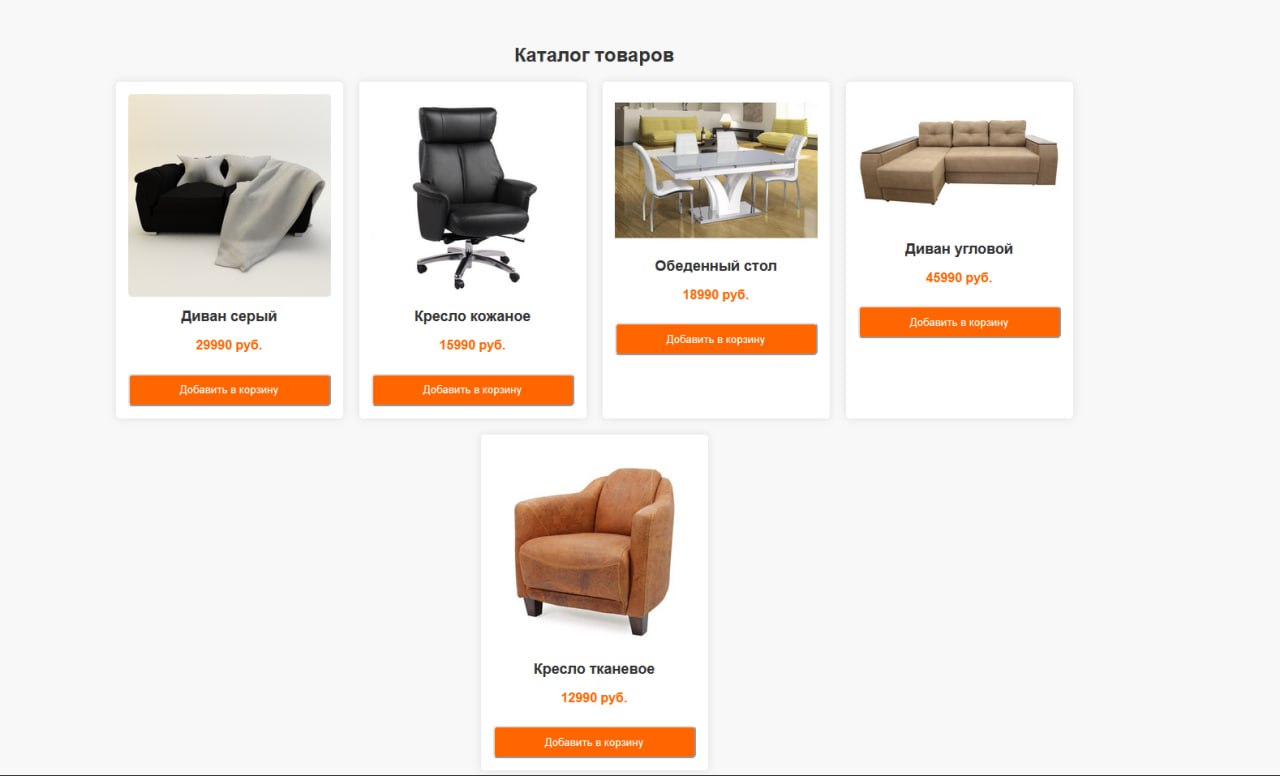1280x776 pixels.
Task: Open the beige corner sofa image
Action: coord(959,161)
